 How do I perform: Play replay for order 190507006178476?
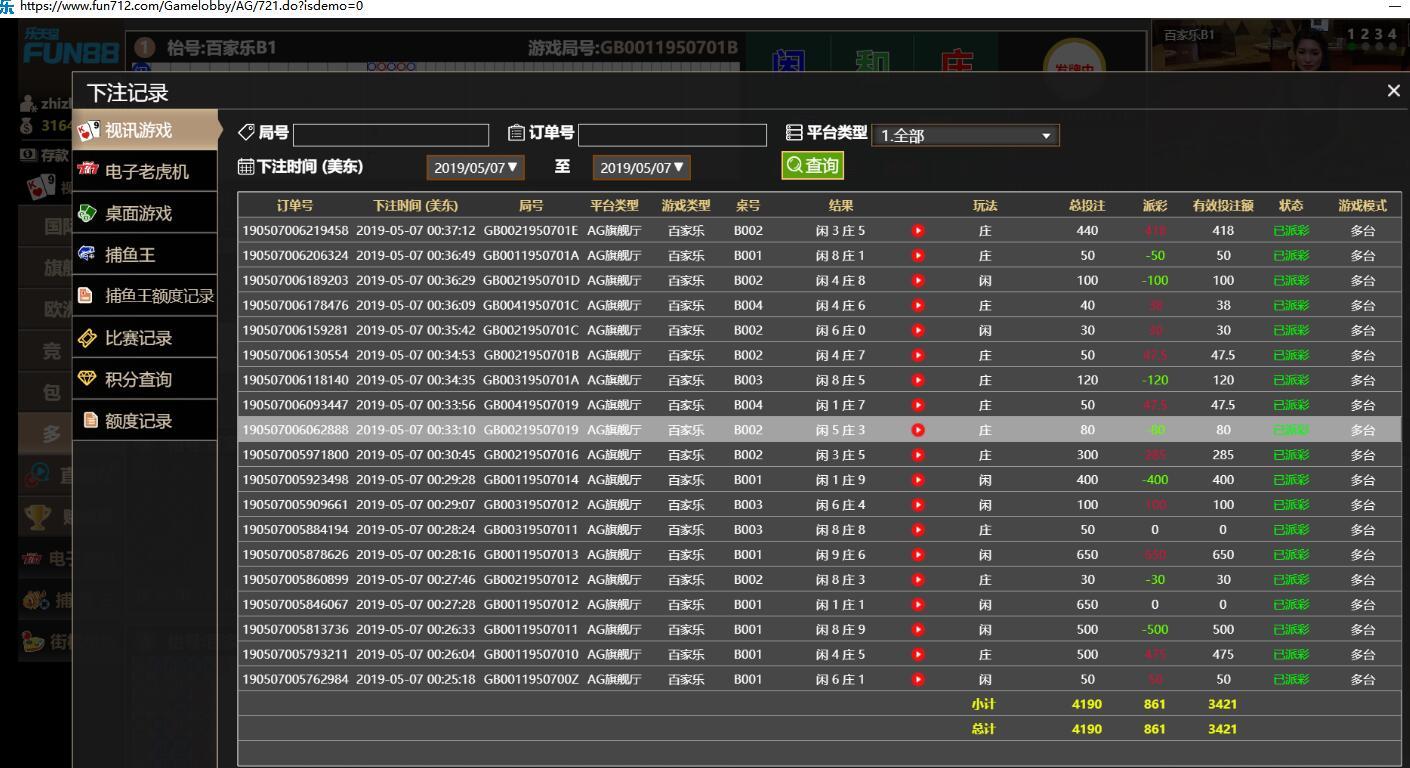pyautogui.click(x=918, y=306)
